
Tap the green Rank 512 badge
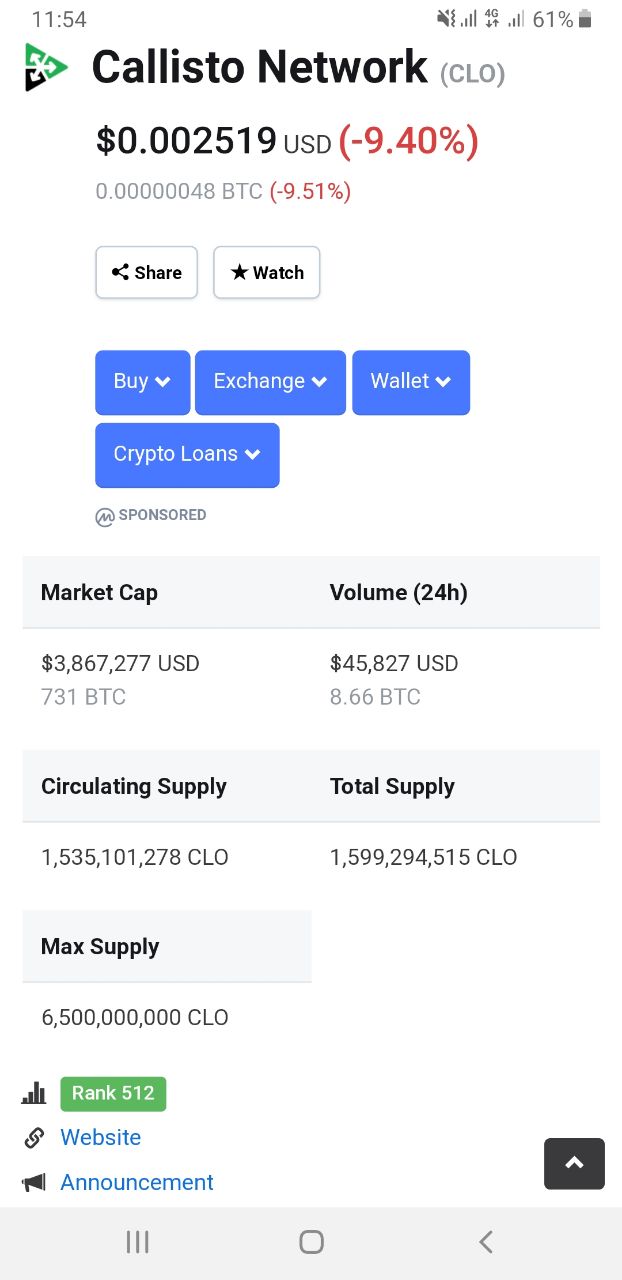pyautogui.click(x=113, y=1093)
